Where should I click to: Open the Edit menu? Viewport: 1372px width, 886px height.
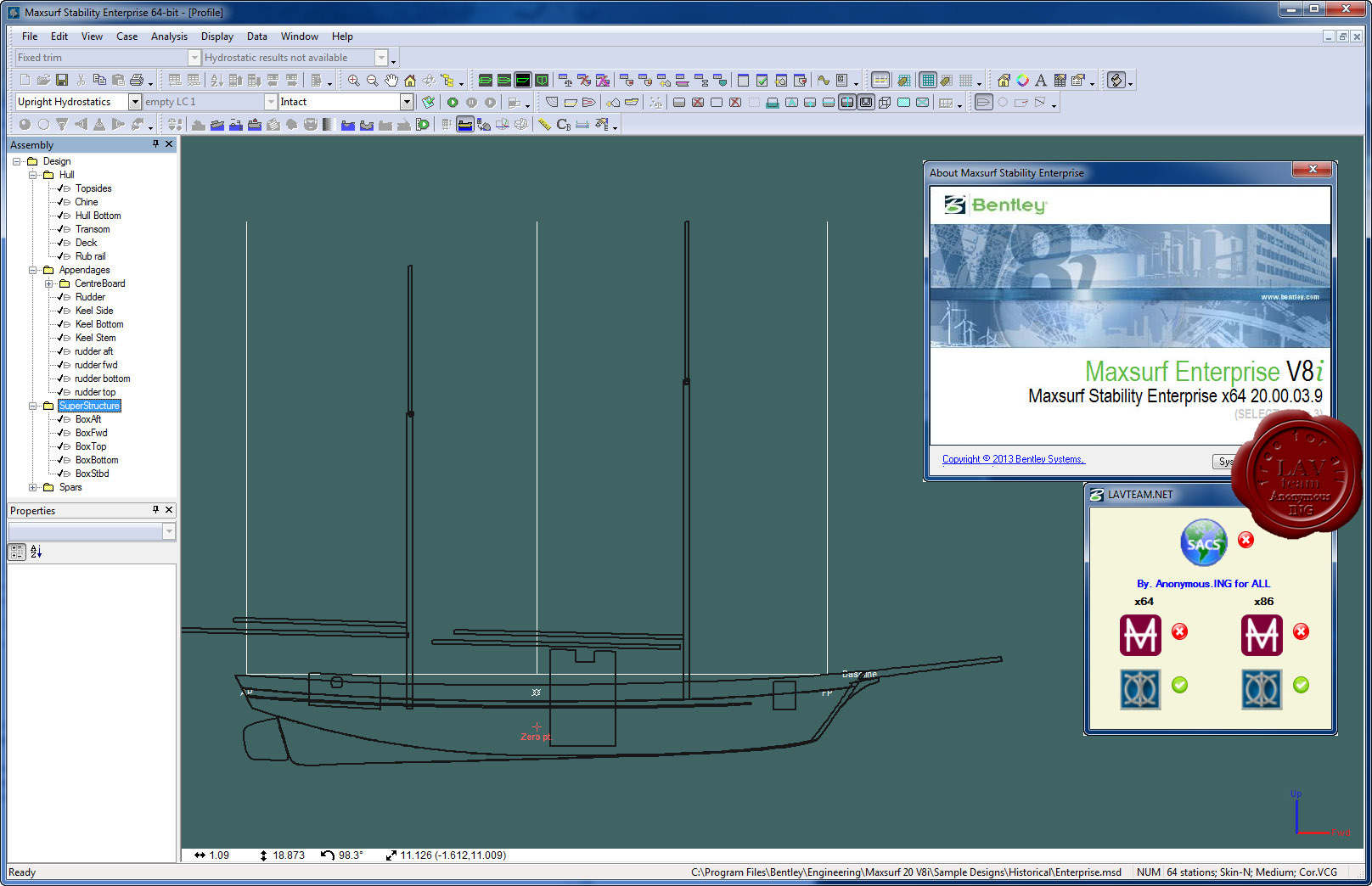(x=59, y=36)
